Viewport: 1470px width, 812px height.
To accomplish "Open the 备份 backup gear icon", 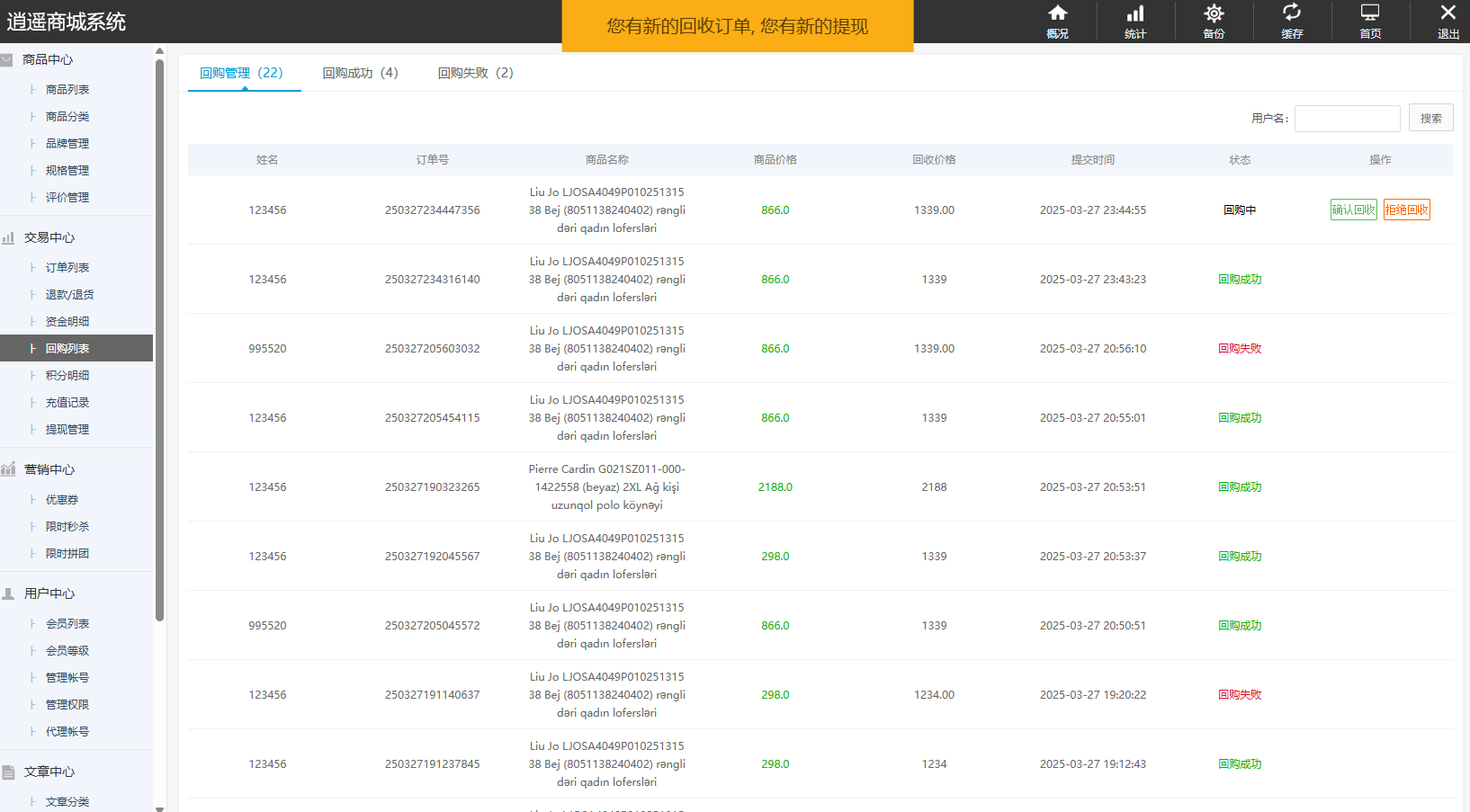I will (1214, 13).
